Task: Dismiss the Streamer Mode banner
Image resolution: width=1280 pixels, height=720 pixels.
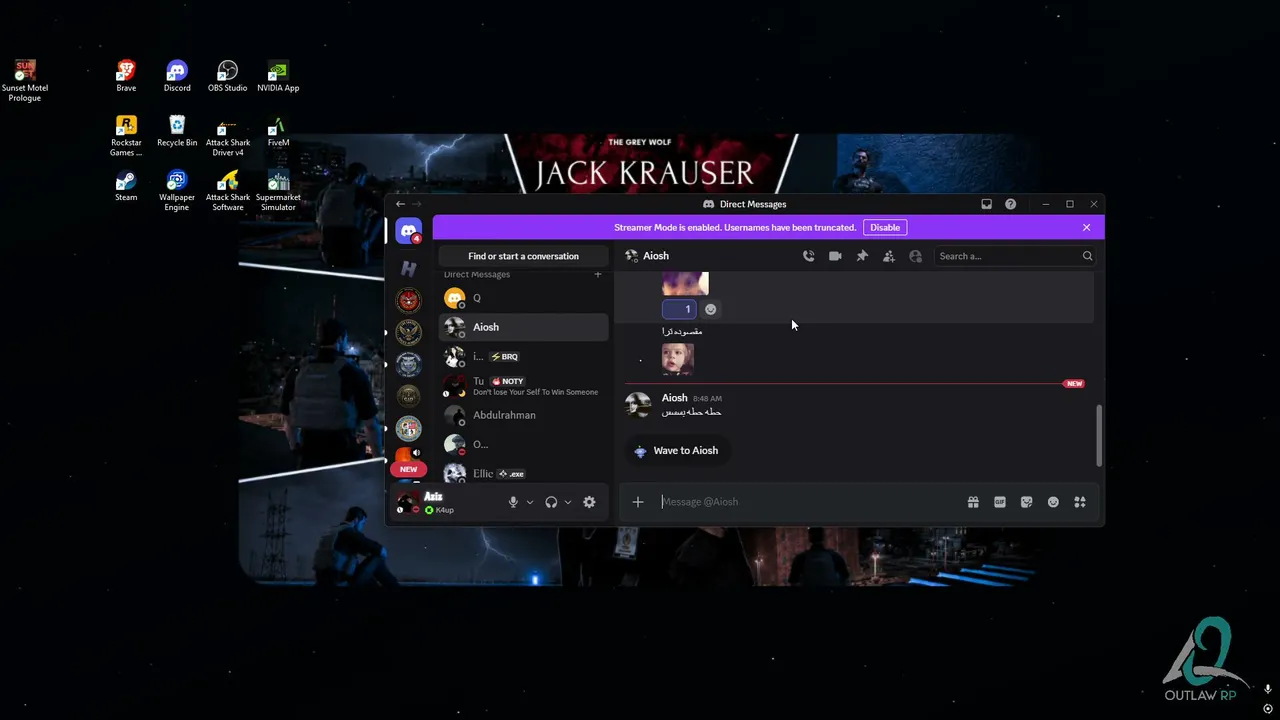Action: (x=1086, y=227)
